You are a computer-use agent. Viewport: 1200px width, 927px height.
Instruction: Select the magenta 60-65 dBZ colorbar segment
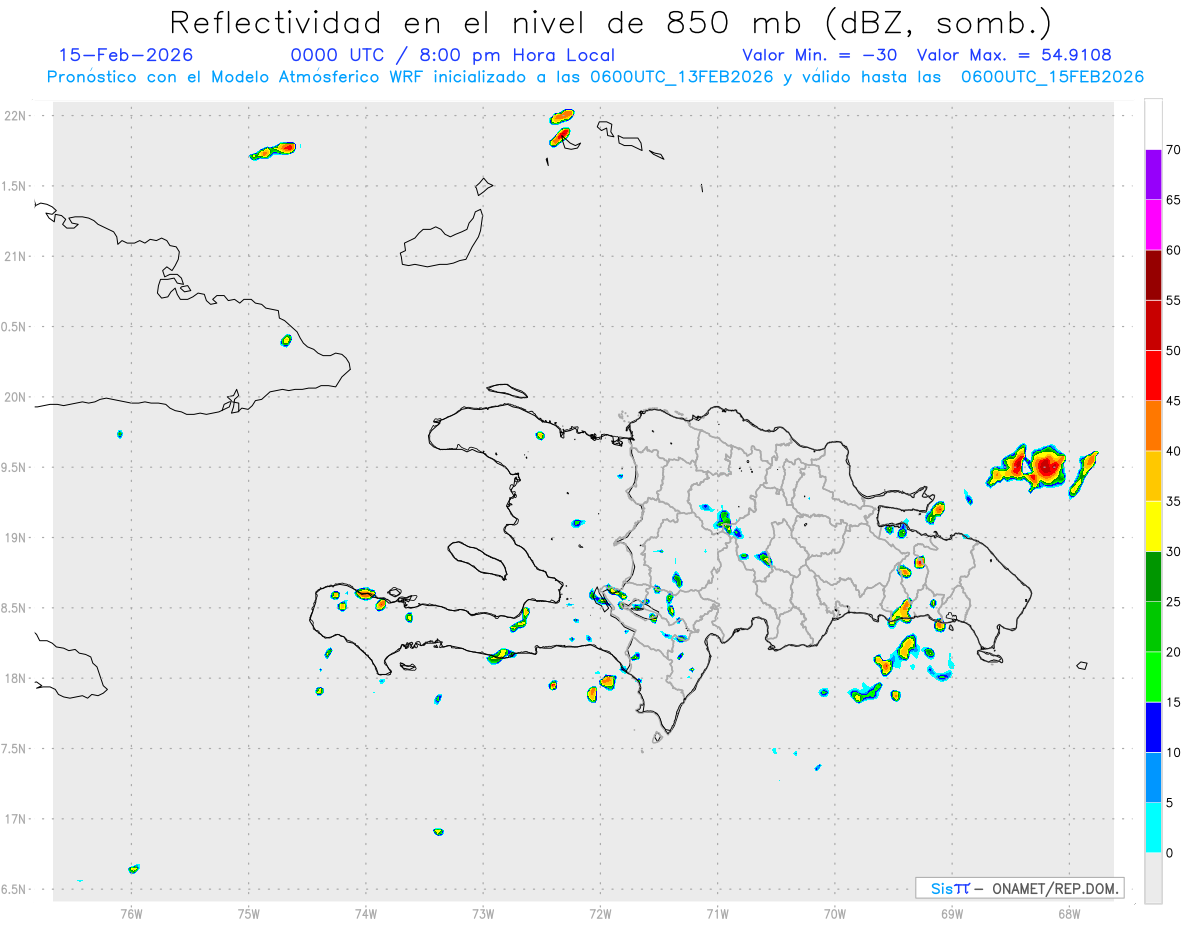(x=1153, y=225)
